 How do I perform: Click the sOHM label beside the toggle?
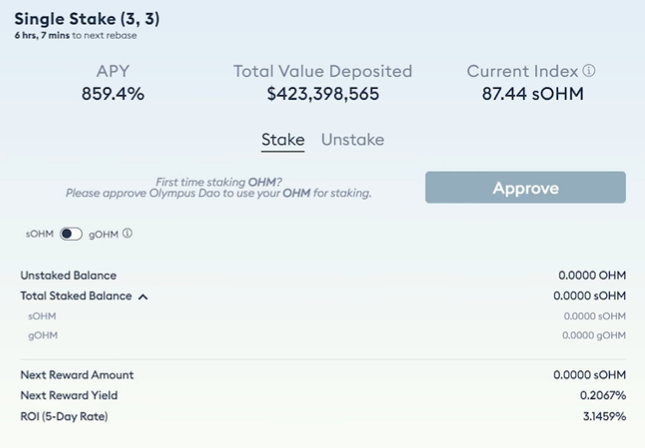[x=39, y=234]
